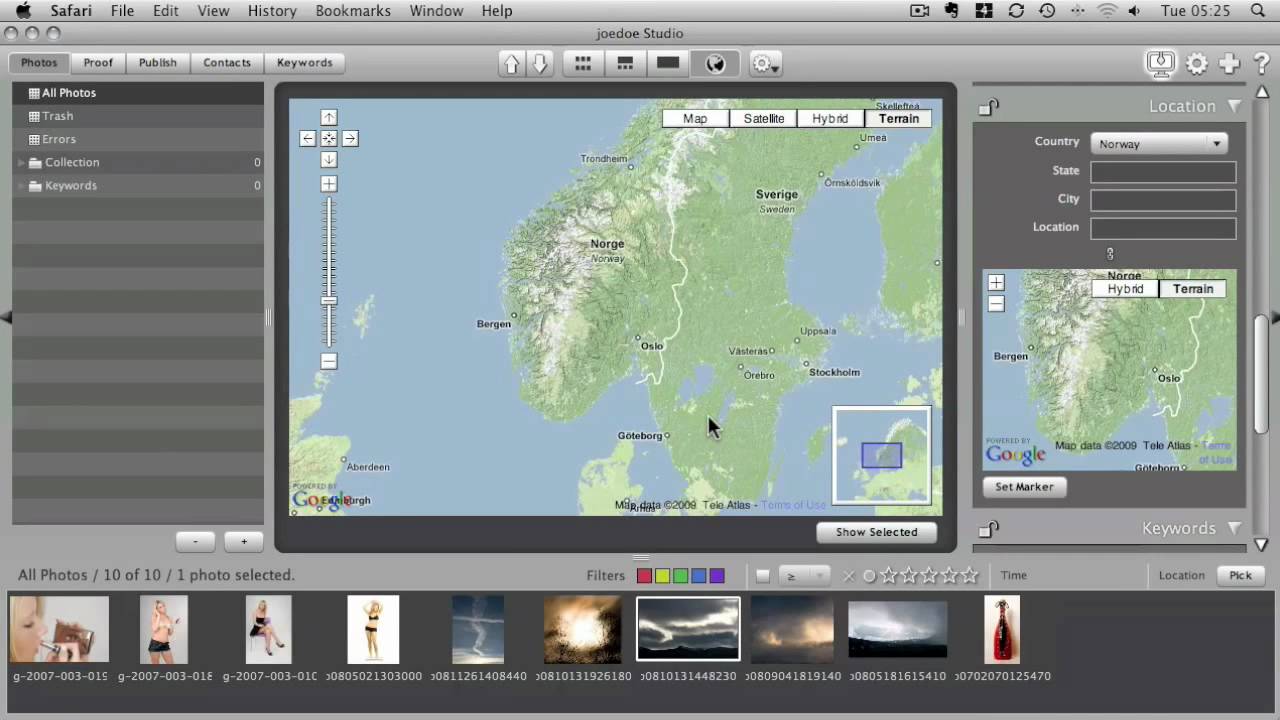
Task: Pan the main map up
Action: (x=329, y=118)
